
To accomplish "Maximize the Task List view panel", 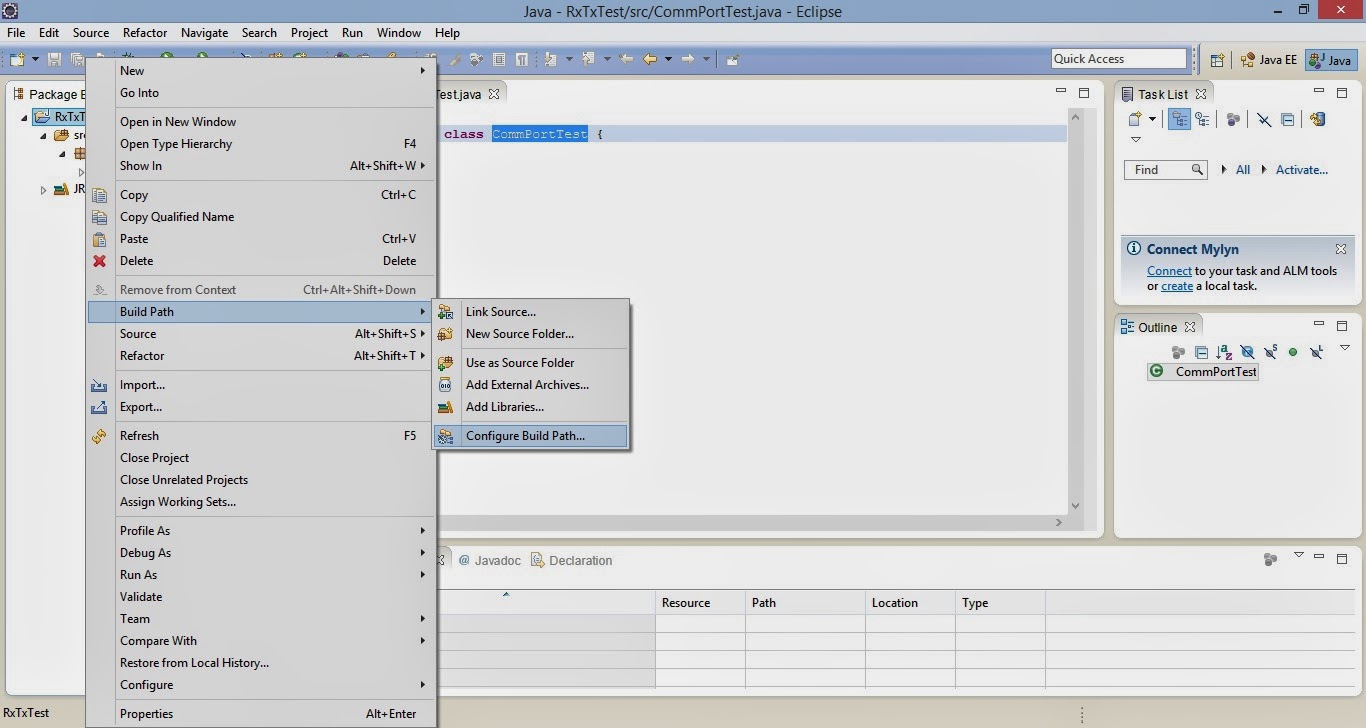I will 1342,93.
